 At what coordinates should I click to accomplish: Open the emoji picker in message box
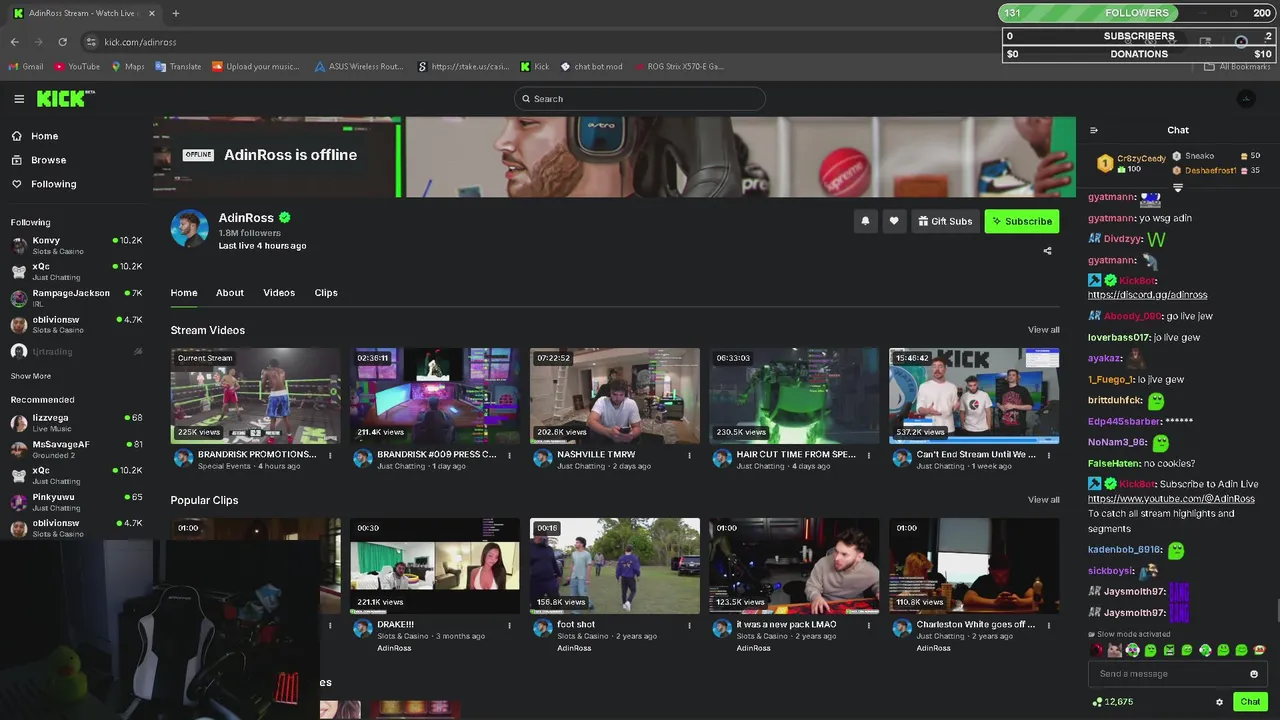[1254, 674]
